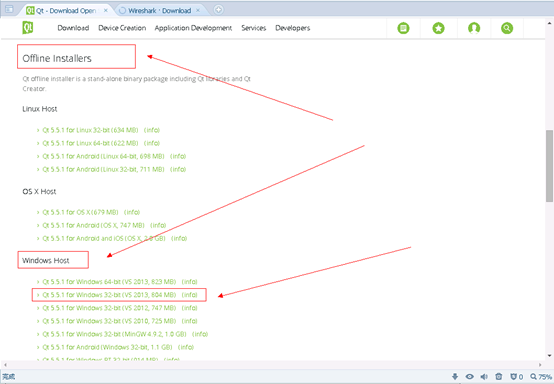Download Qt 5.5.1 for Linux 64-bit
Image resolution: width=554 pixels, height=384 pixels.
pos(90,143)
